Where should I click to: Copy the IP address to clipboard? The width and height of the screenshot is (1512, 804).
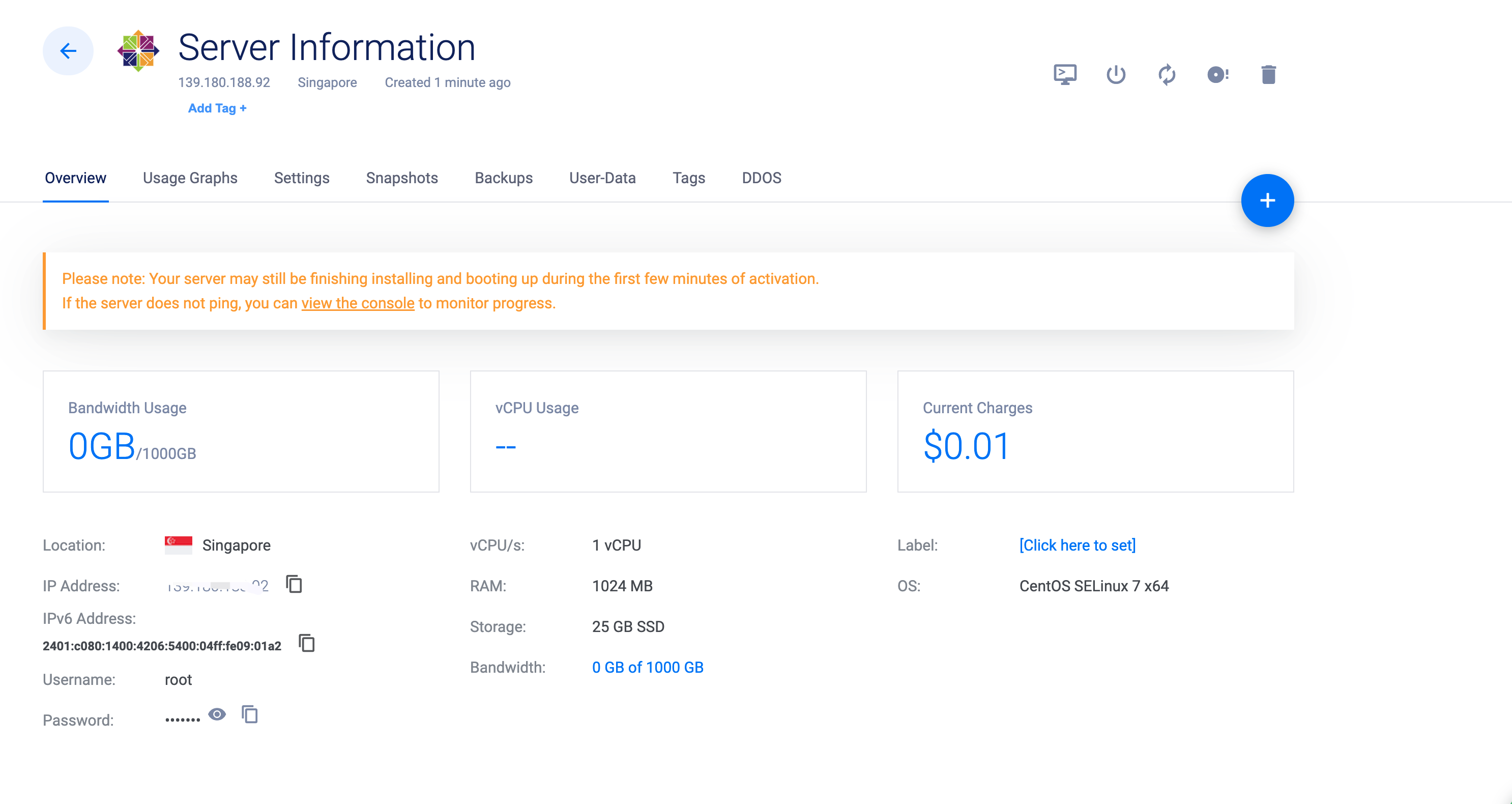294,584
